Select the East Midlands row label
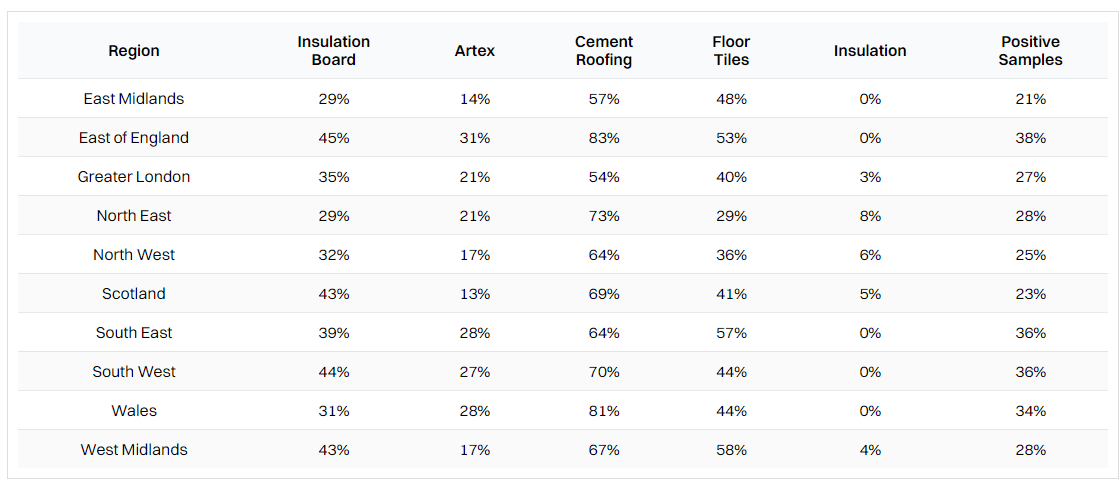The height and width of the screenshot is (491, 1119). coord(134,99)
